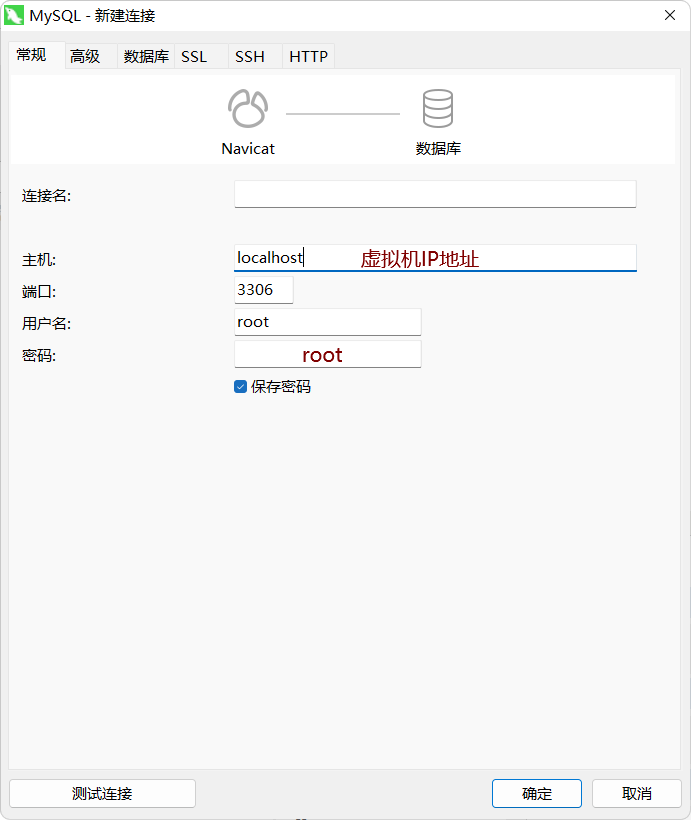
Task: Click the 测试连接 button
Action: [x=103, y=793]
